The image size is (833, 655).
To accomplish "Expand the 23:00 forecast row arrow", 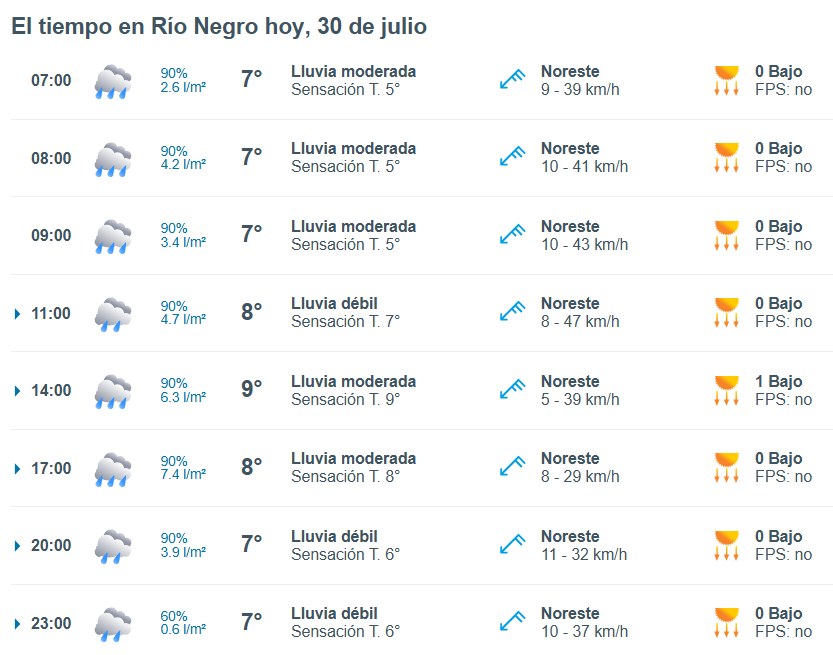I will (18, 624).
